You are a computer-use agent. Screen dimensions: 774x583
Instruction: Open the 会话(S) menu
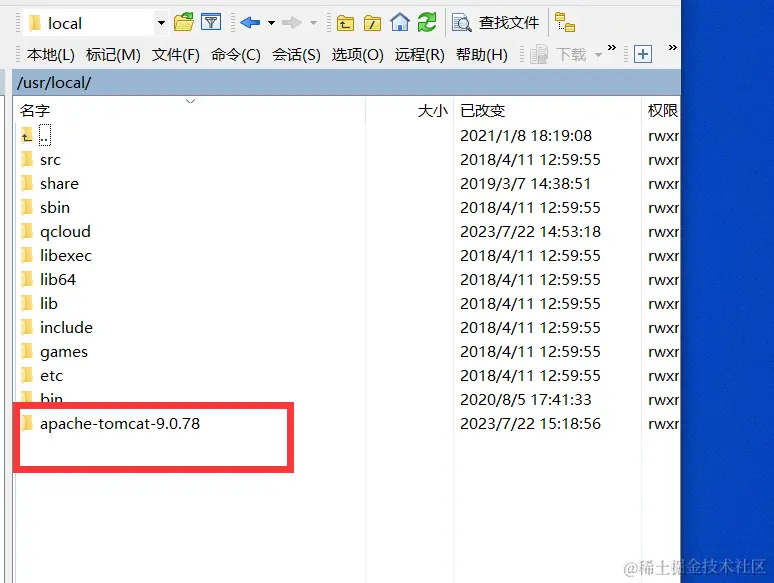pyautogui.click(x=296, y=54)
